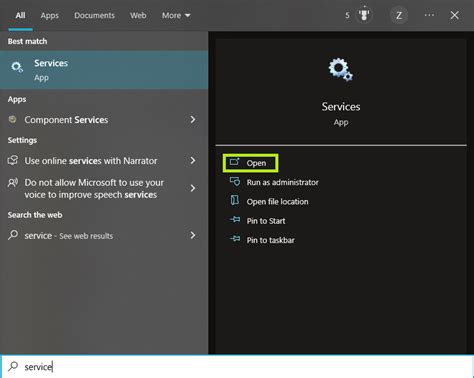Screen dimensions: 474x378
Task: Click the Settings section heading
Action: [22, 140]
